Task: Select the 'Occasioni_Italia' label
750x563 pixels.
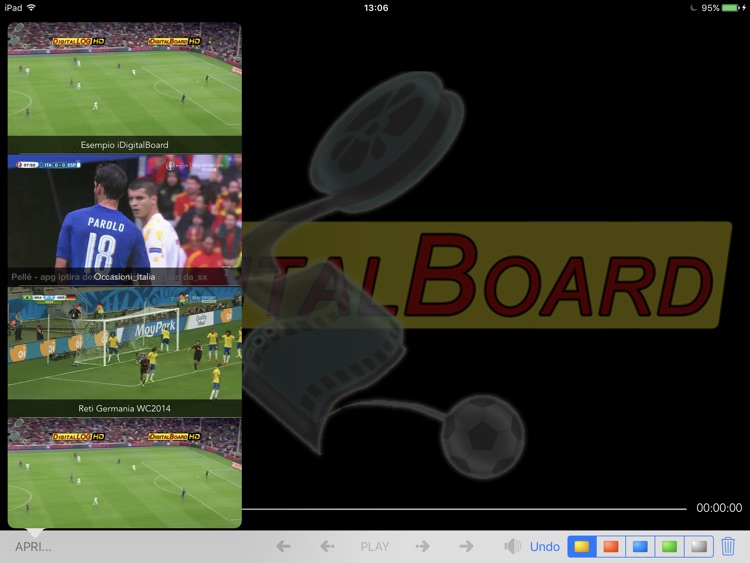Action: coord(124,277)
